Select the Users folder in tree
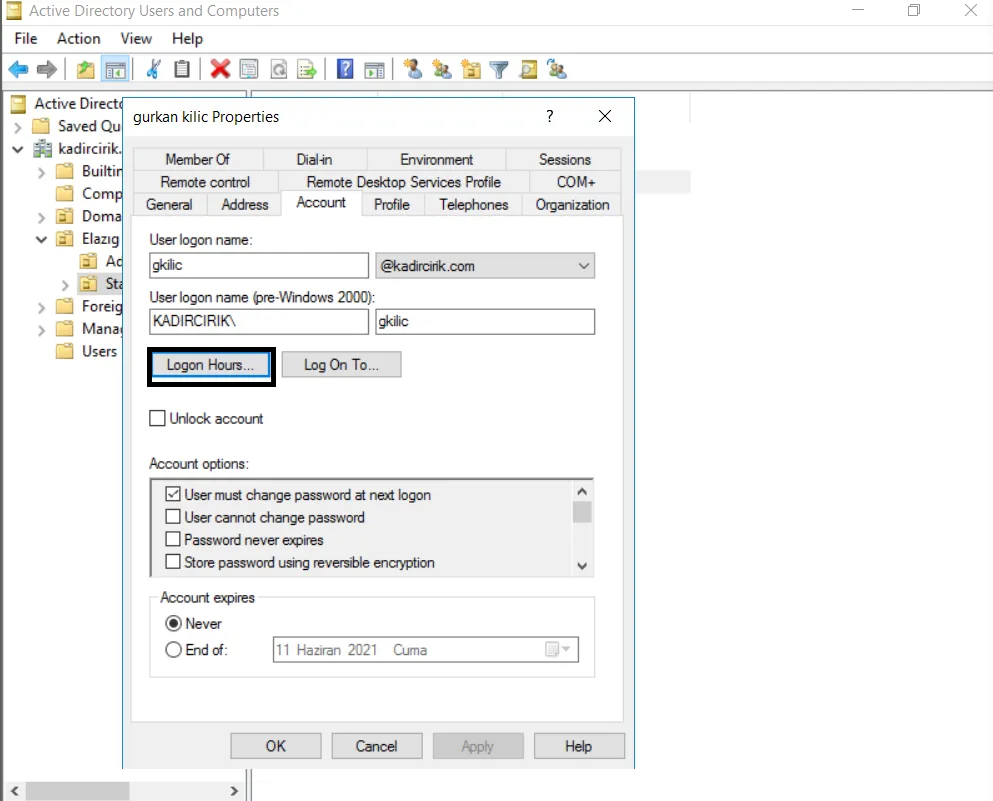The width and height of the screenshot is (993, 801). point(99,351)
